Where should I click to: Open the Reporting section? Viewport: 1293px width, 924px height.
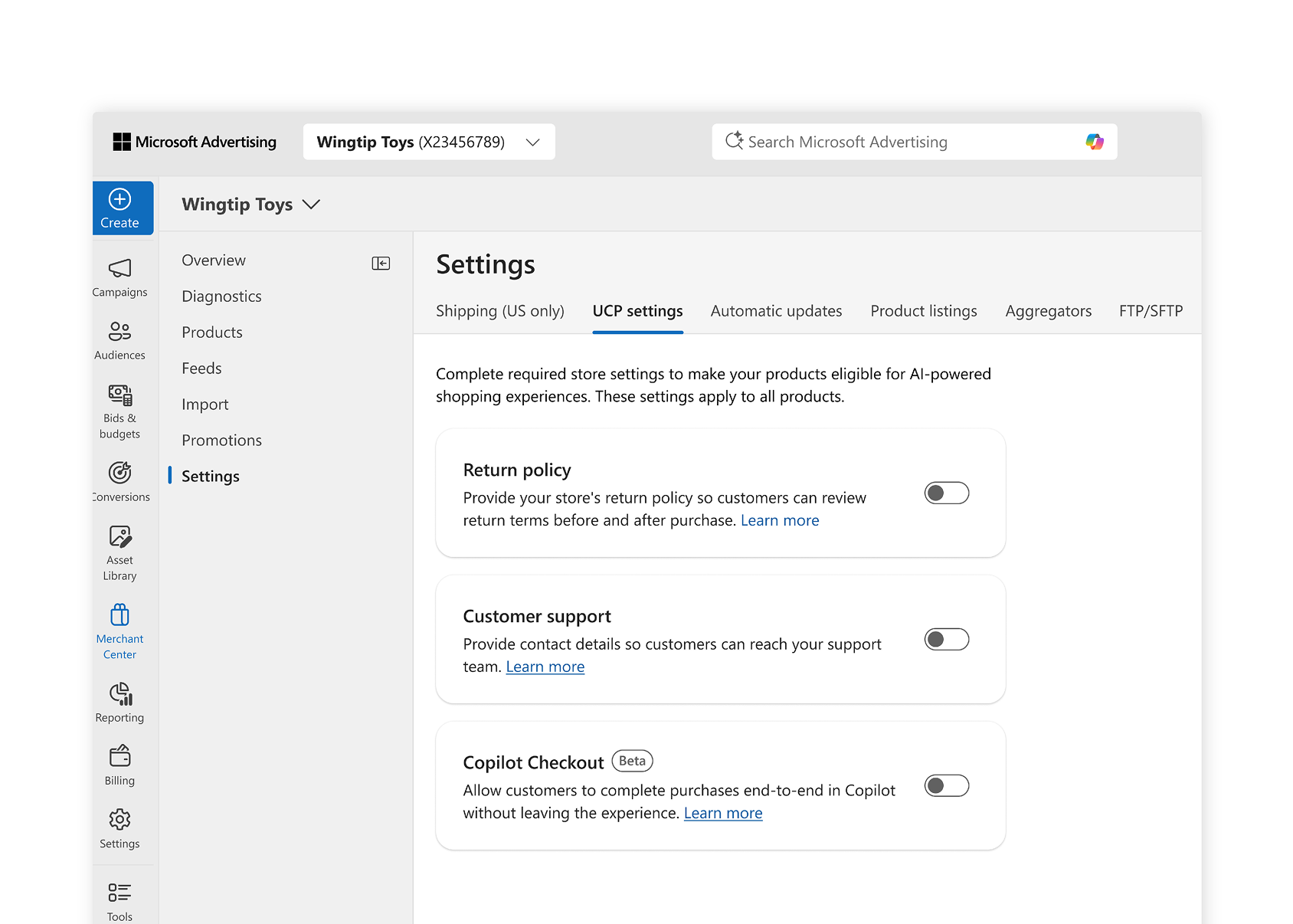pyautogui.click(x=119, y=700)
